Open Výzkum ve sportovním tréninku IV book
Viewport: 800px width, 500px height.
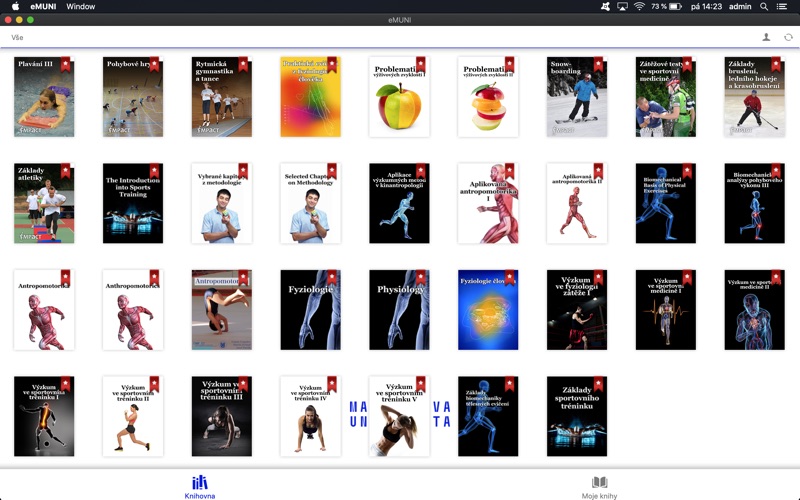(310, 416)
